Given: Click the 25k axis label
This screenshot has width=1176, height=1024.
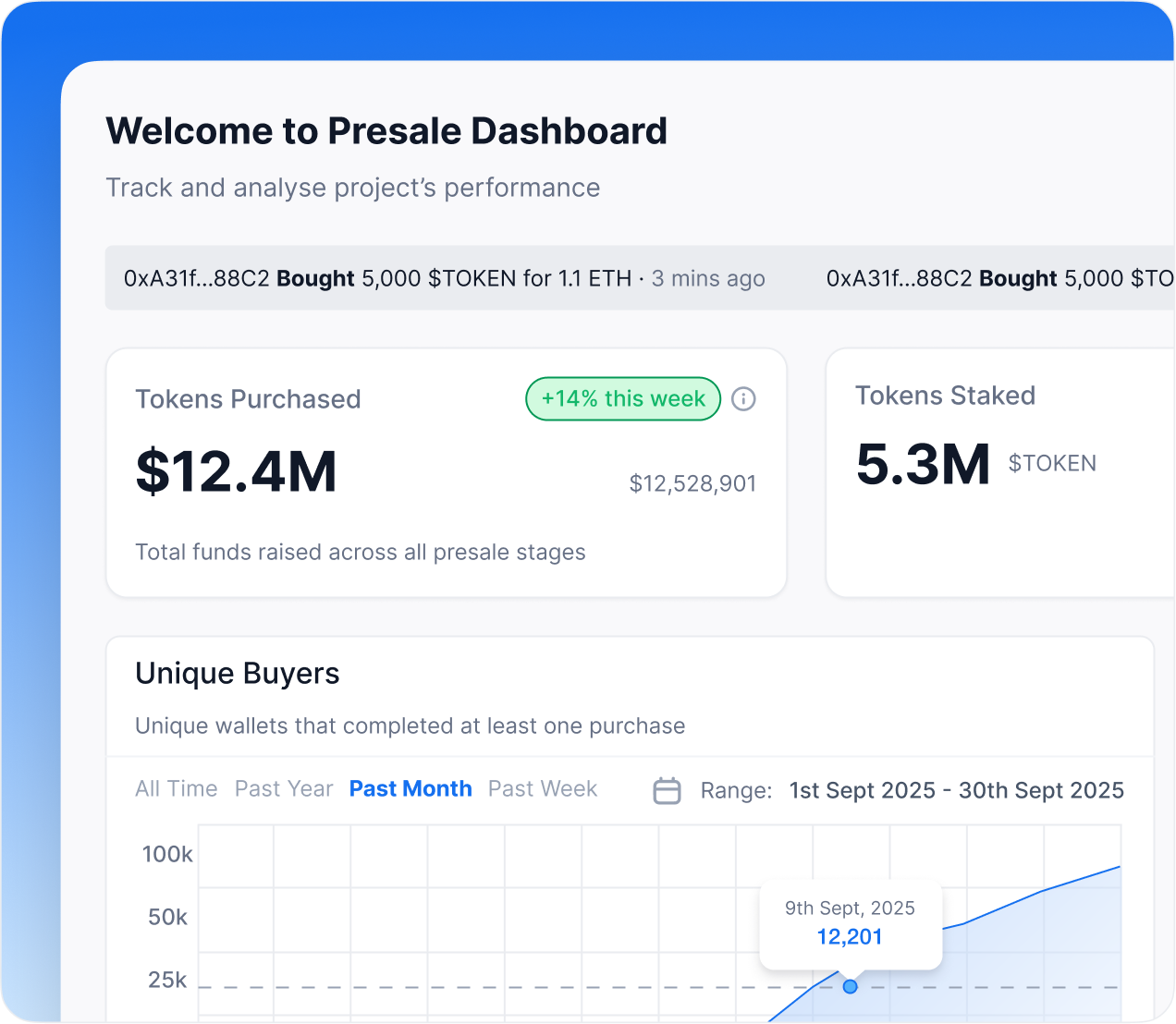Looking at the screenshot, I should click(x=167, y=980).
